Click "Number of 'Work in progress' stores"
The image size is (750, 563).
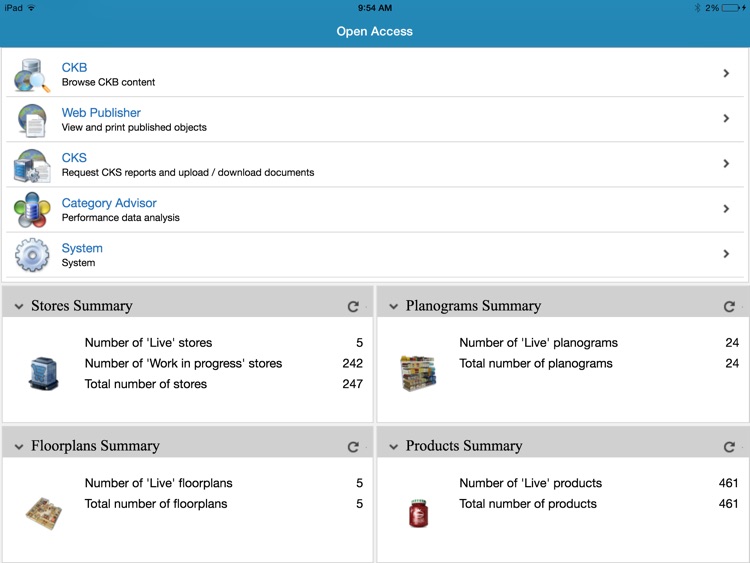tap(183, 364)
